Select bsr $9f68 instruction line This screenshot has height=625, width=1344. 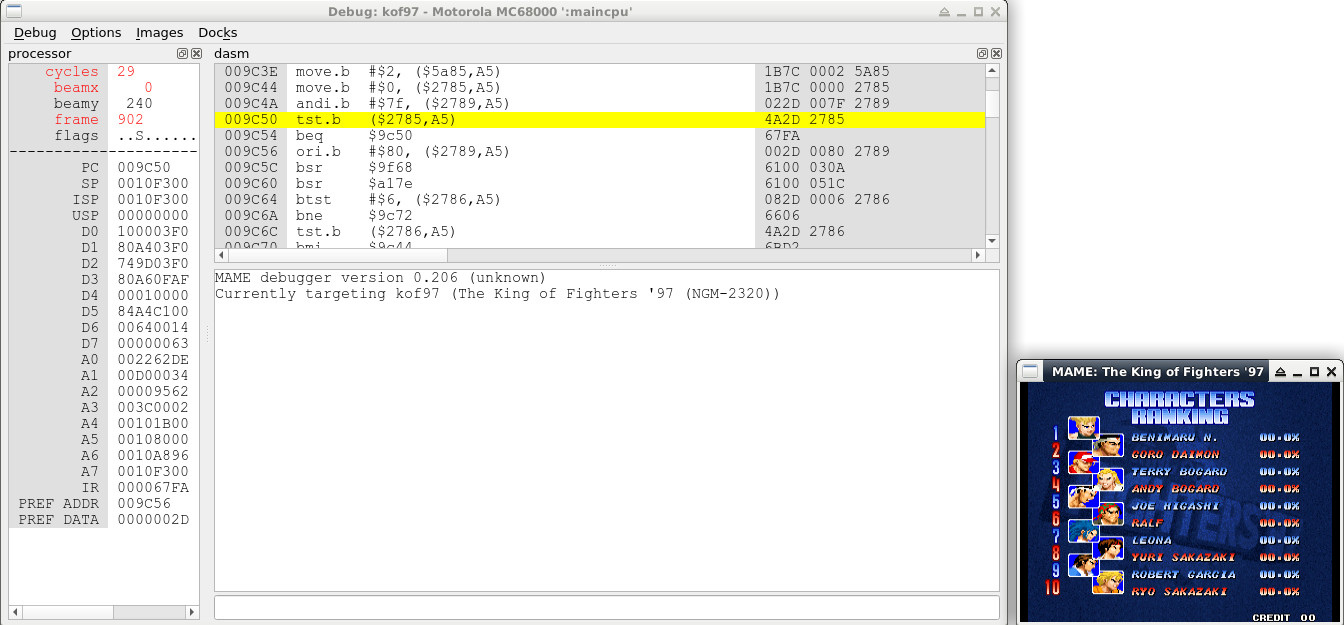(600, 167)
